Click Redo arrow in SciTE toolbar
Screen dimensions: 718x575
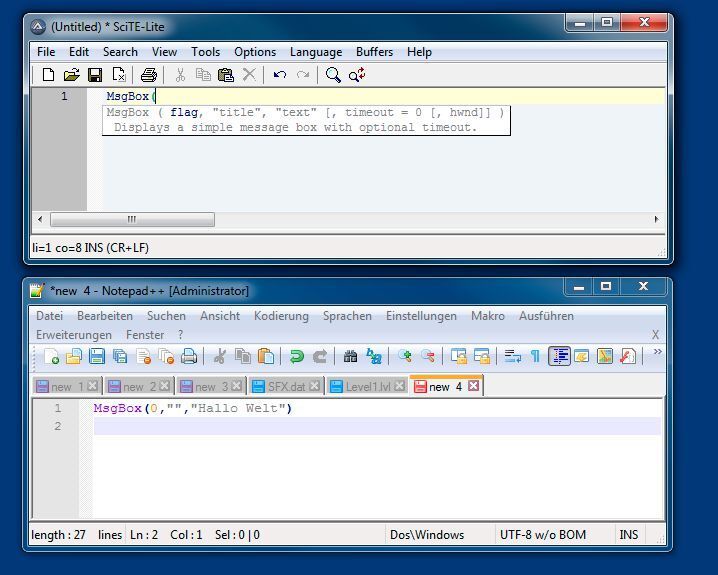pyautogui.click(x=303, y=75)
